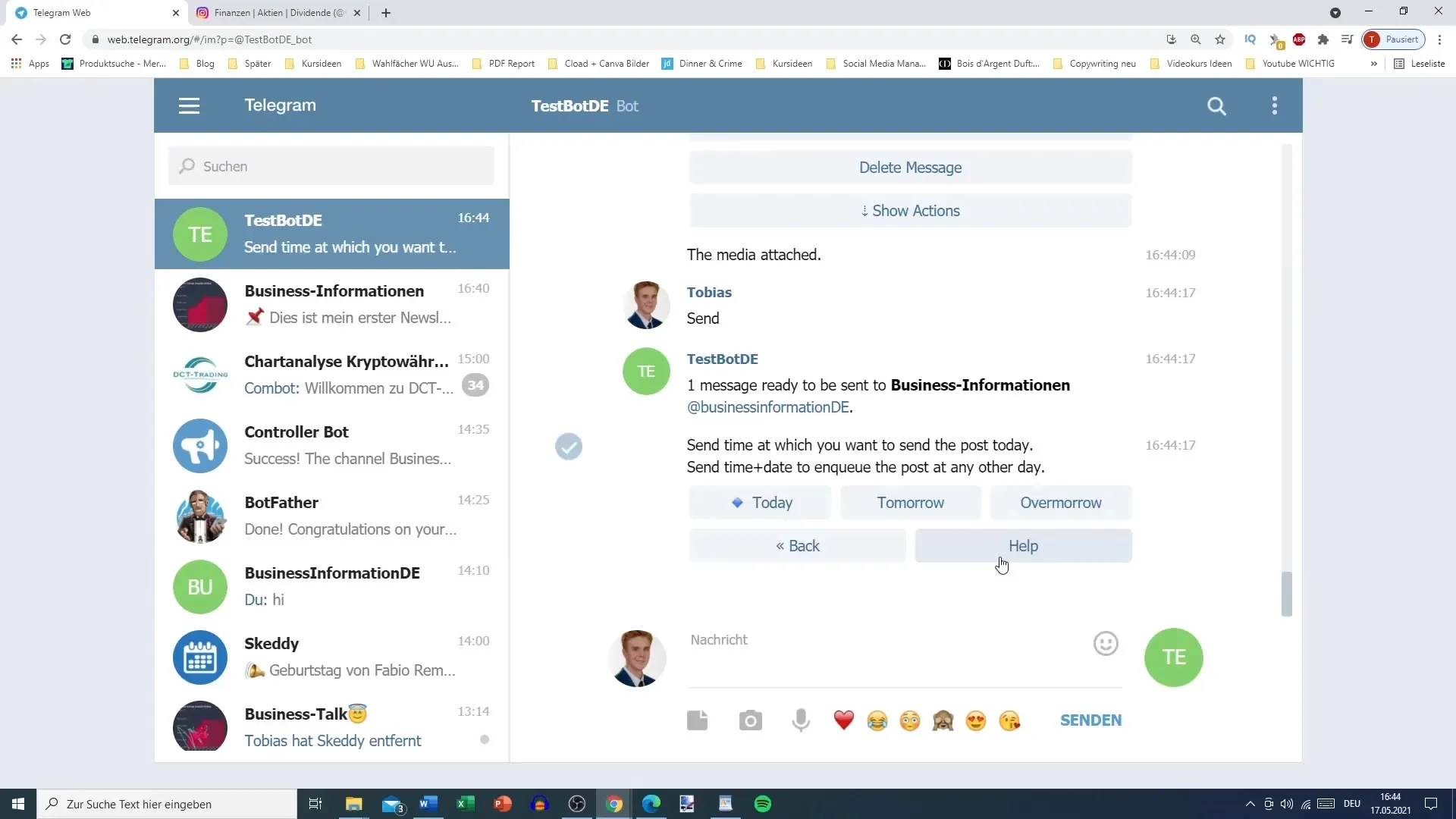
Task: Toggle Help button in scheduler
Action: [x=1023, y=545]
